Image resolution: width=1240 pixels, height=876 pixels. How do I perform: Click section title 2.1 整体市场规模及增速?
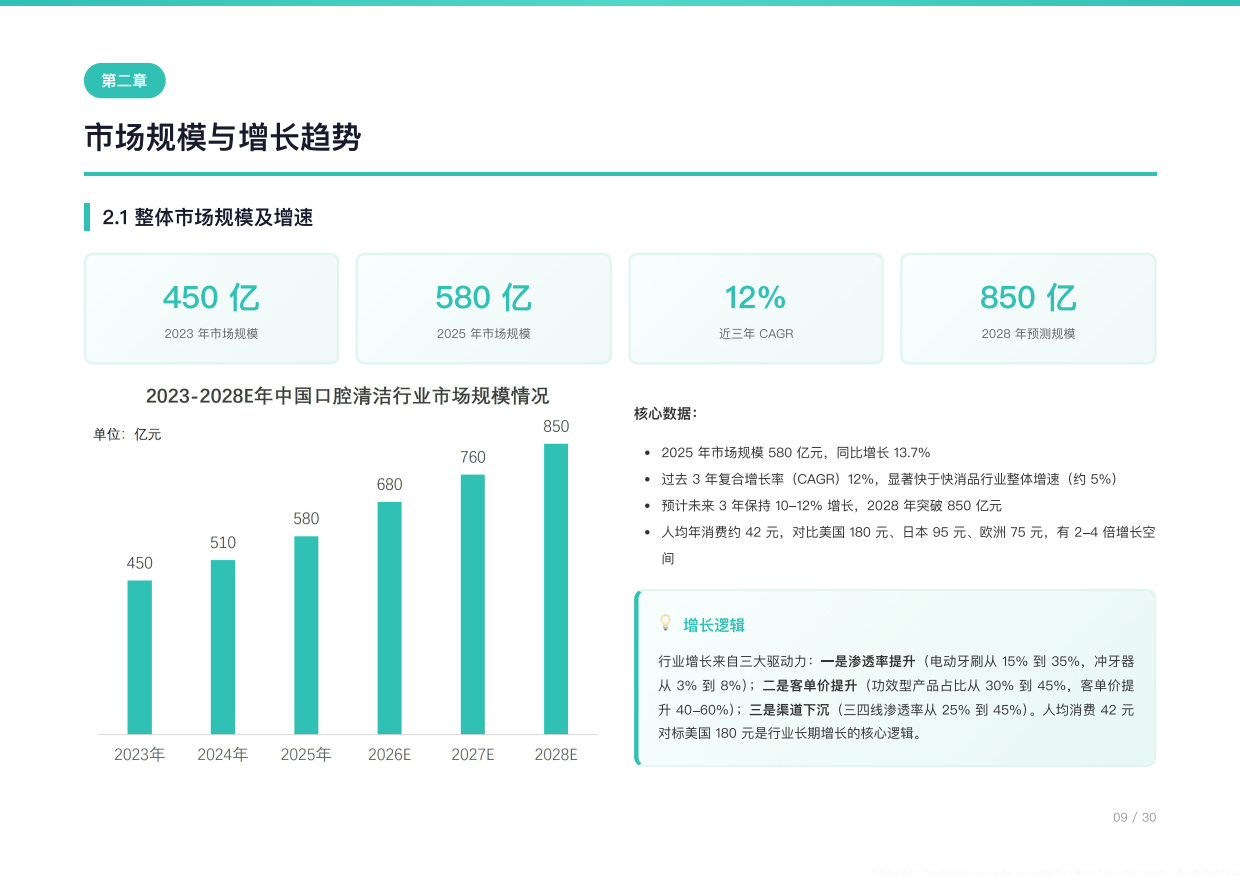208,217
